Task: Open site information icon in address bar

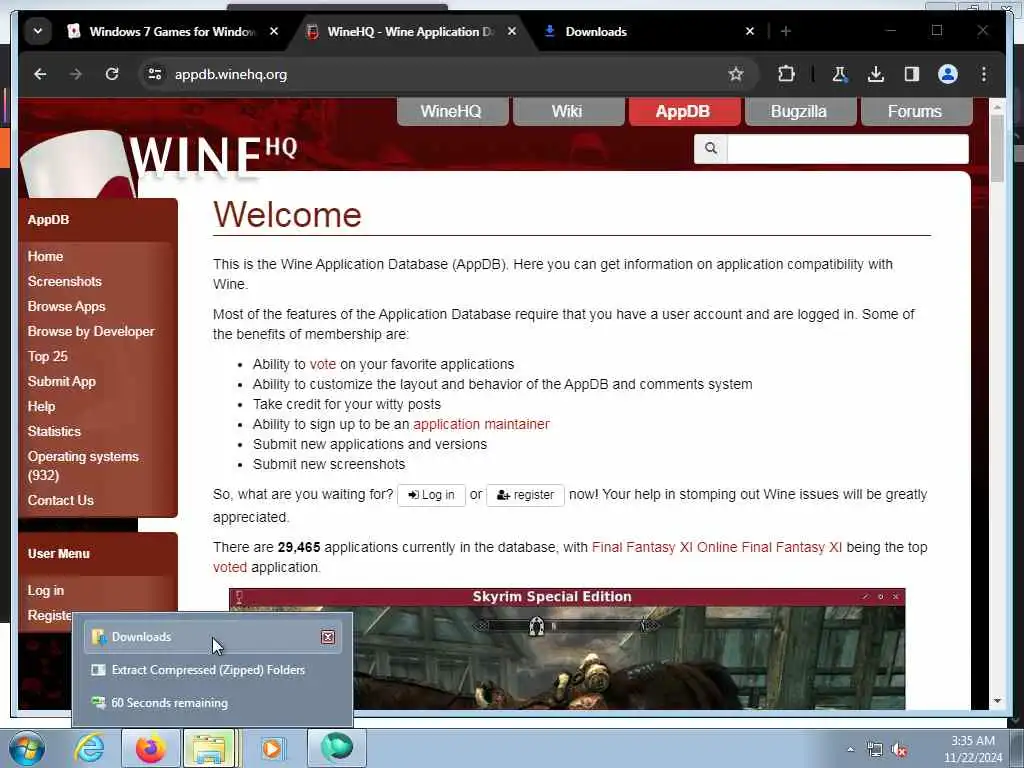Action: coord(155,74)
